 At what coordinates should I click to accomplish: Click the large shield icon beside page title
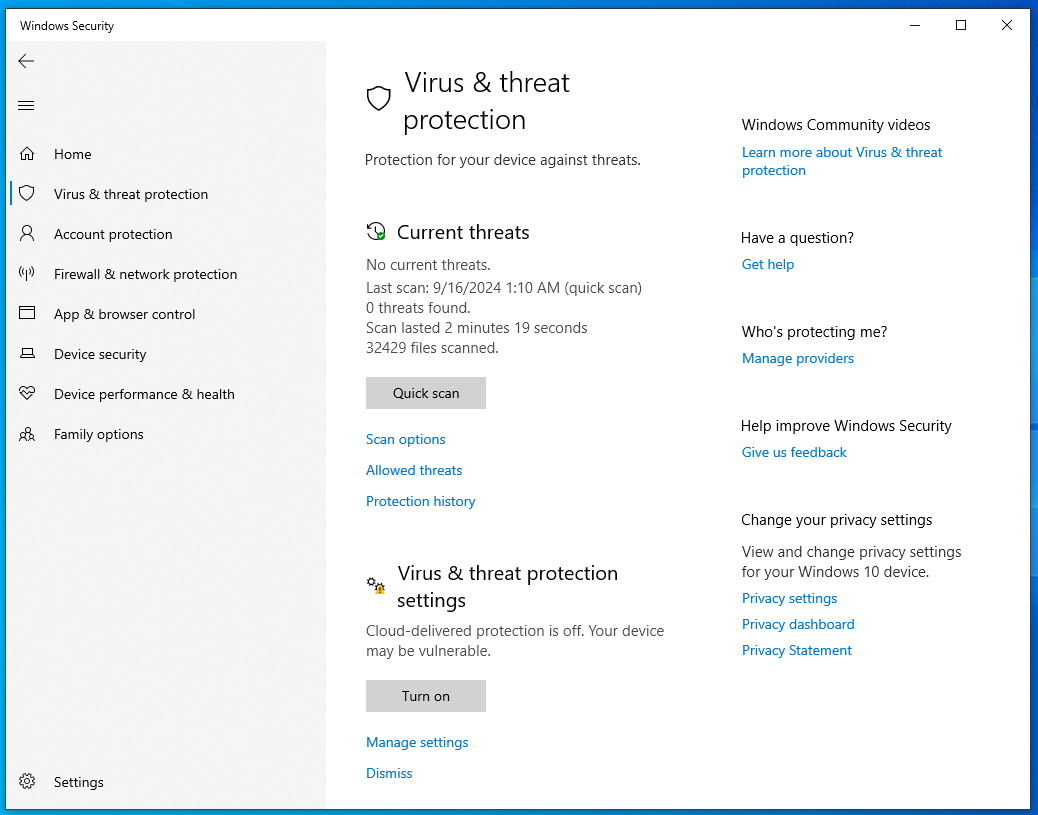coord(379,99)
